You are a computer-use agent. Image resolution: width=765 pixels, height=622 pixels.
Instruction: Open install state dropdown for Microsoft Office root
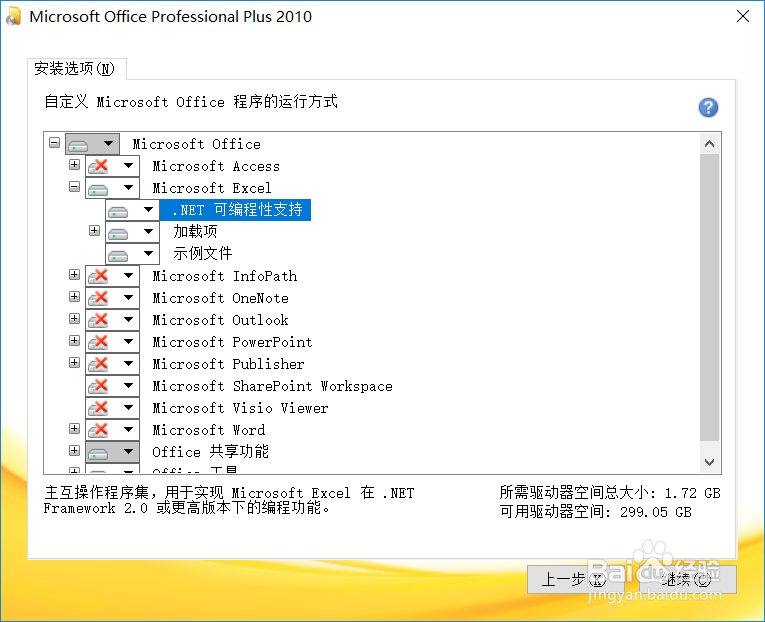coord(92,144)
